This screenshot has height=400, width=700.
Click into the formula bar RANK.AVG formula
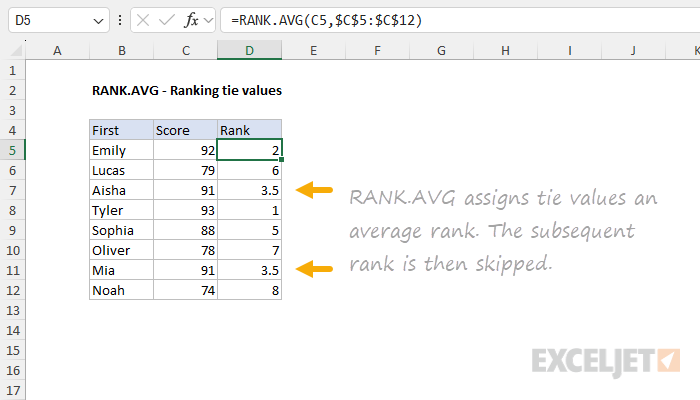point(326,20)
